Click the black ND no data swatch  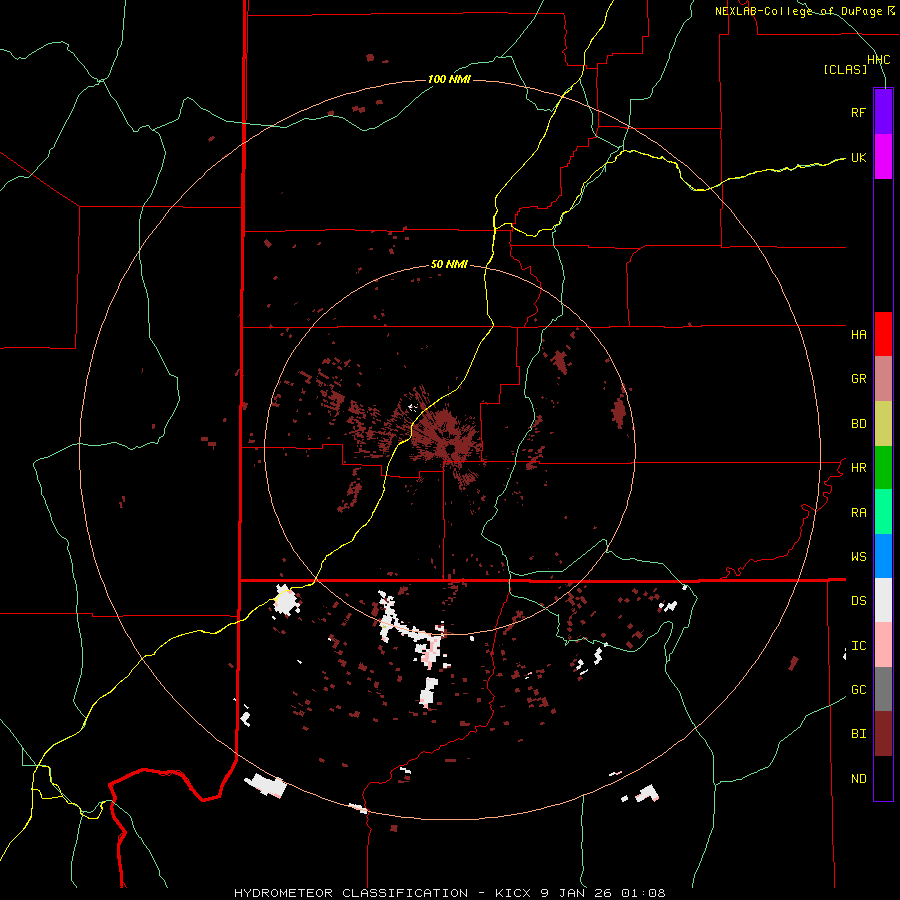coord(883,778)
